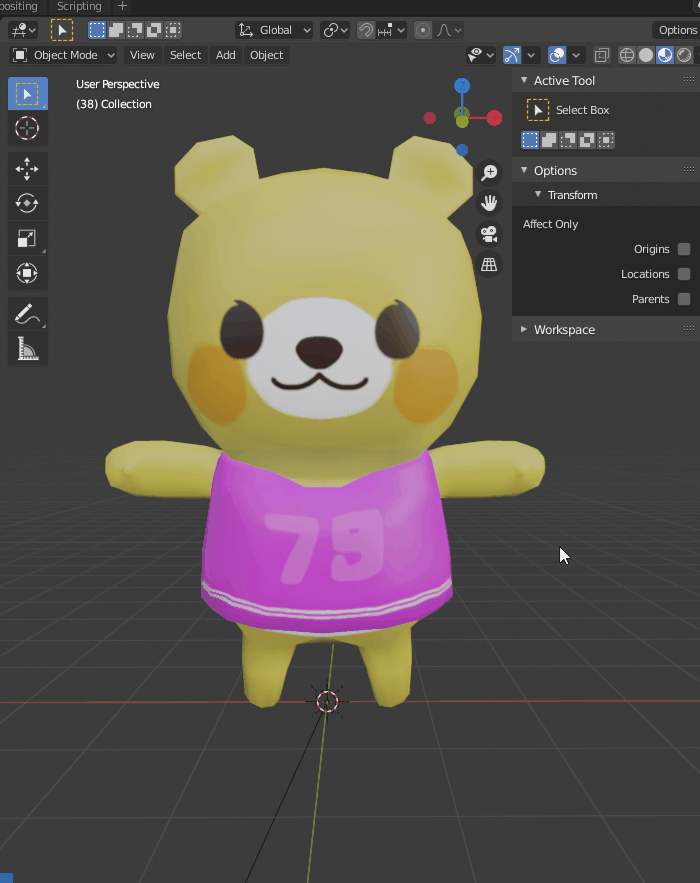Select the Measure ruler tool
The width and height of the screenshot is (700, 883).
pos(27,349)
